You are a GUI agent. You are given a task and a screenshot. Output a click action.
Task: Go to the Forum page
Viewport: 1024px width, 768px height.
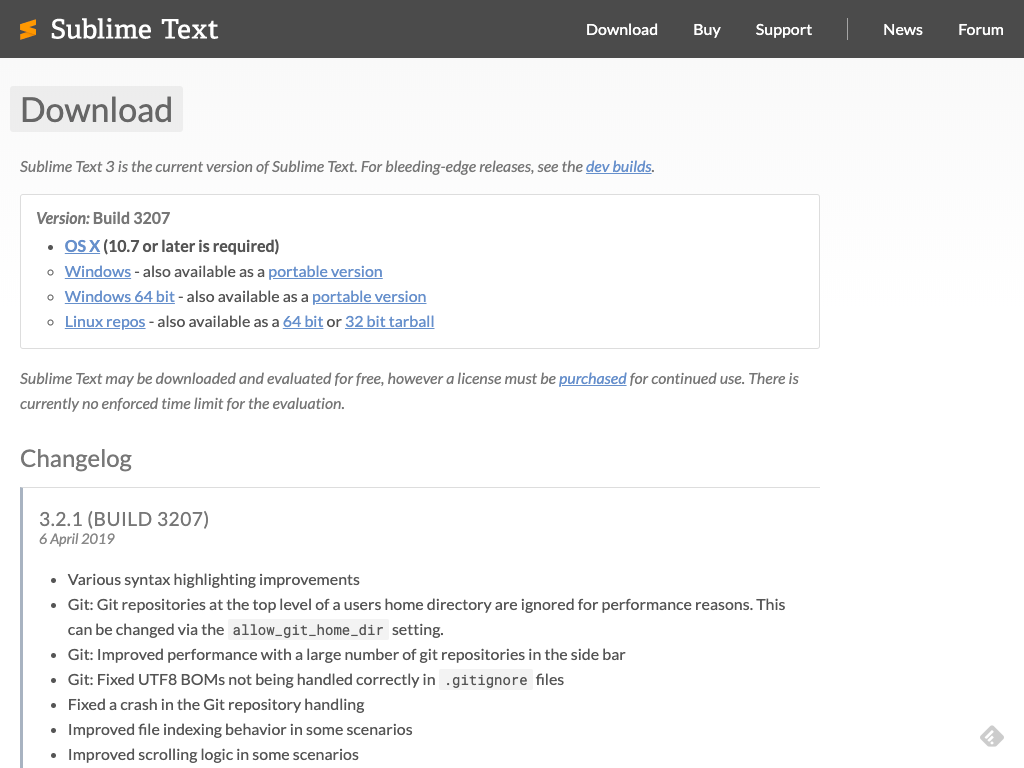pyautogui.click(x=980, y=29)
